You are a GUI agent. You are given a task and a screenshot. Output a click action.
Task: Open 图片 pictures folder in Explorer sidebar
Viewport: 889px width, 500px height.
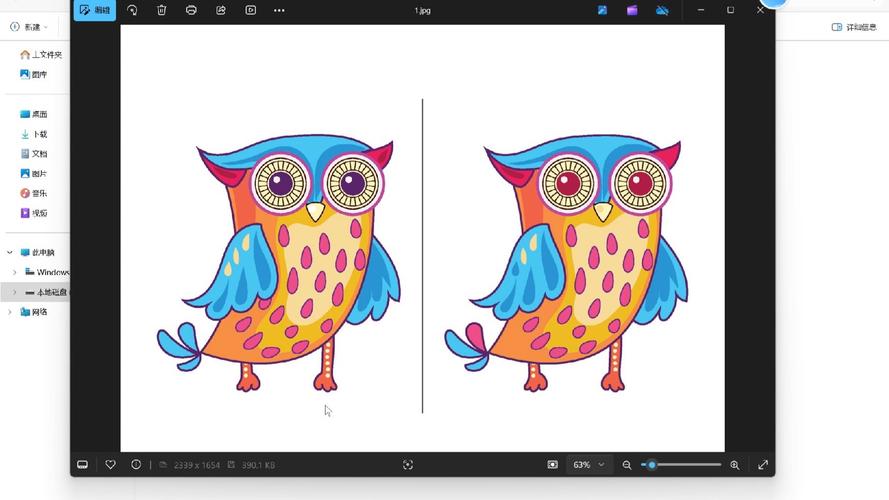coord(33,173)
